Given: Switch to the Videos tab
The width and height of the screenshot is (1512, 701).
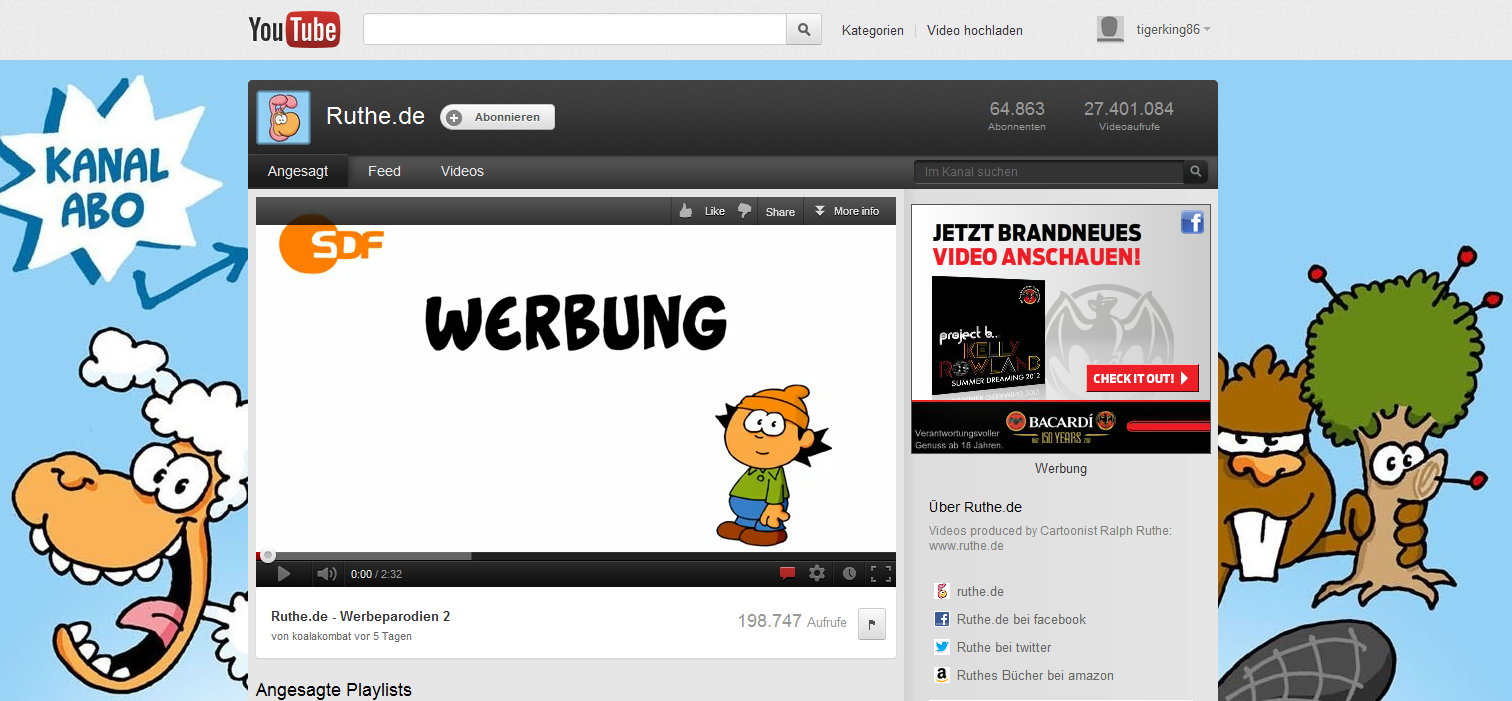Looking at the screenshot, I should tap(461, 171).
